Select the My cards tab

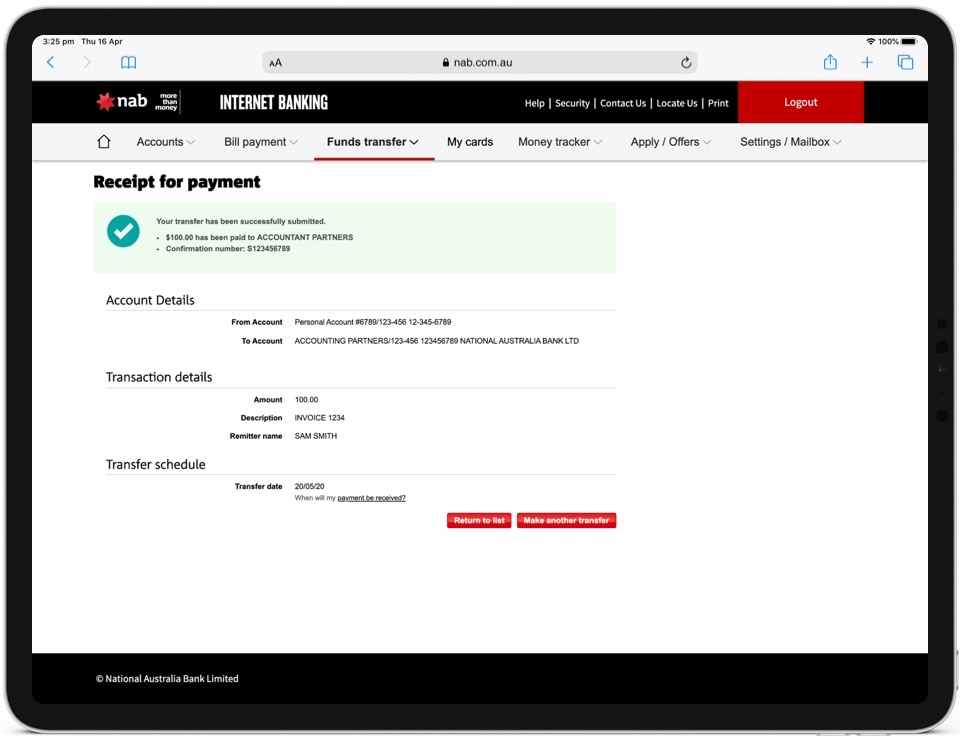point(470,142)
